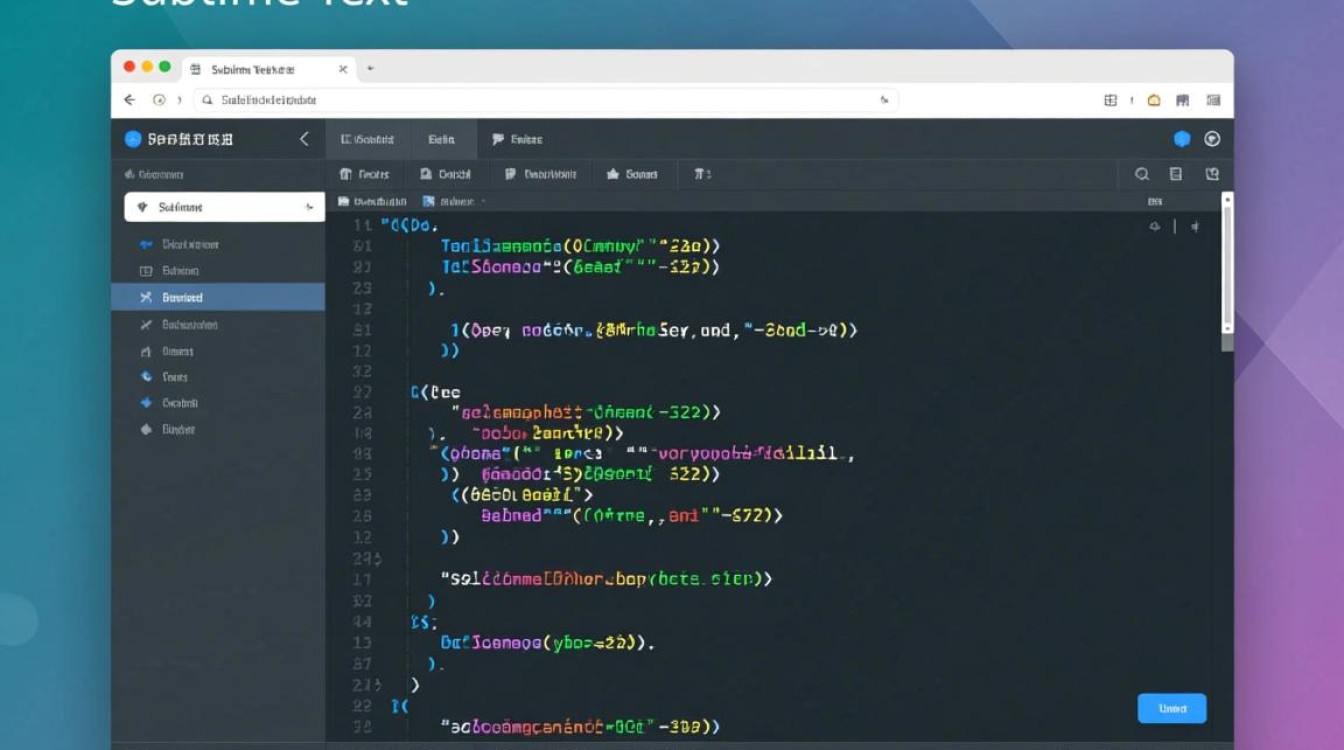This screenshot has height=750, width=1344.
Task: Click the grid icon in browser toolbar
Action: (1110, 100)
